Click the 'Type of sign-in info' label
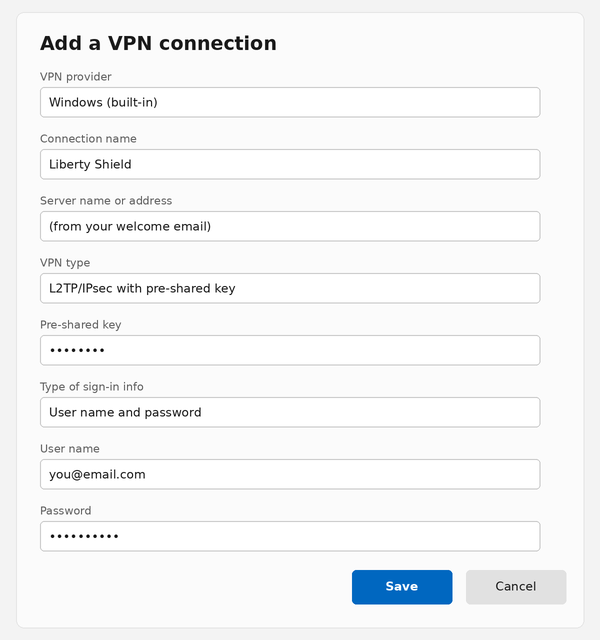This screenshot has height=640, width=600. click(x=91, y=387)
